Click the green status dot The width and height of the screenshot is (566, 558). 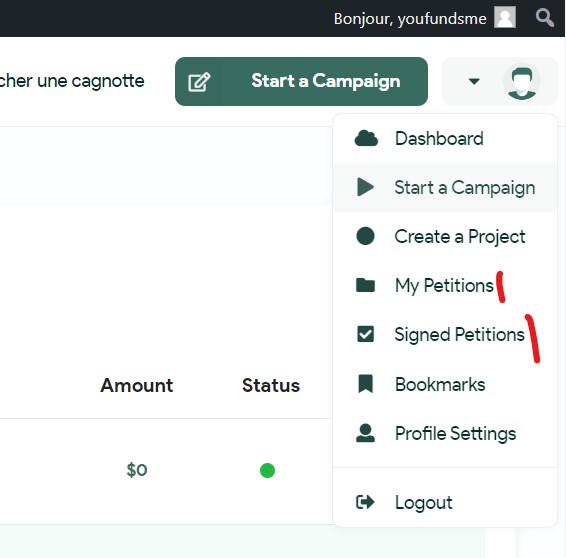(267, 470)
